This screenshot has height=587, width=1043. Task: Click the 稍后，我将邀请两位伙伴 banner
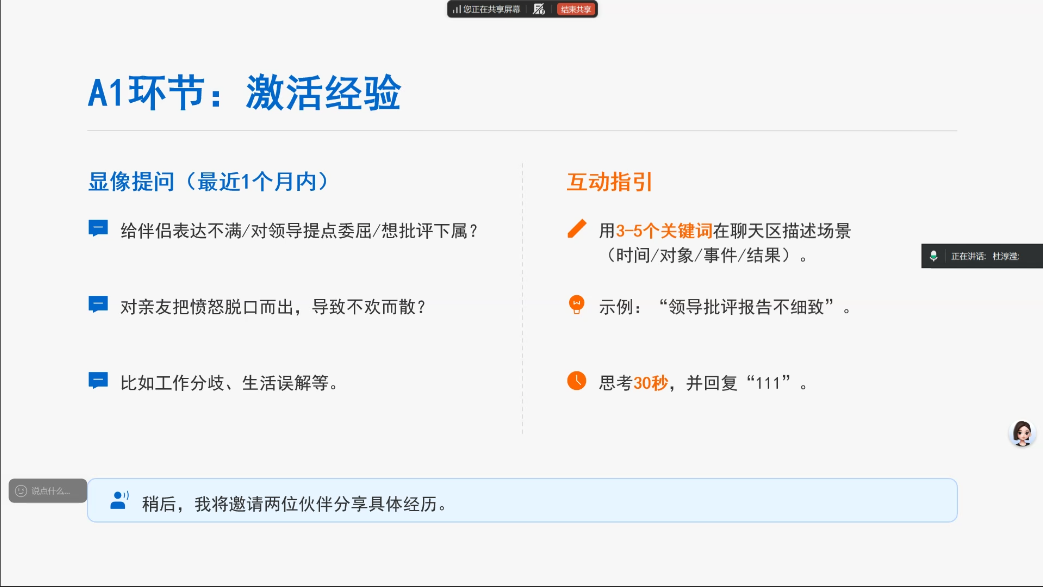click(x=522, y=500)
